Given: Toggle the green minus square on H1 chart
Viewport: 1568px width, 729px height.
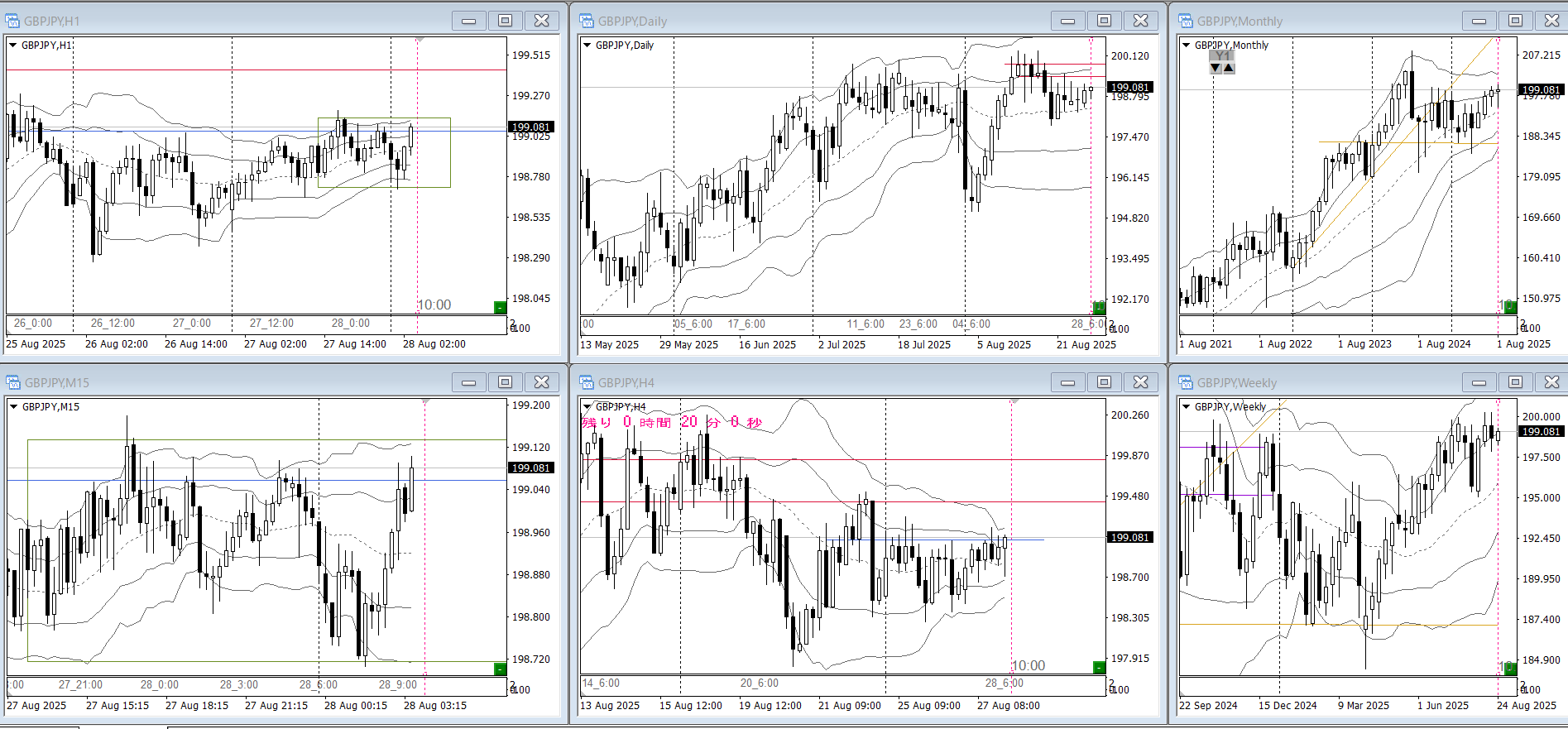Looking at the screenshot, I should pos(500,307).
